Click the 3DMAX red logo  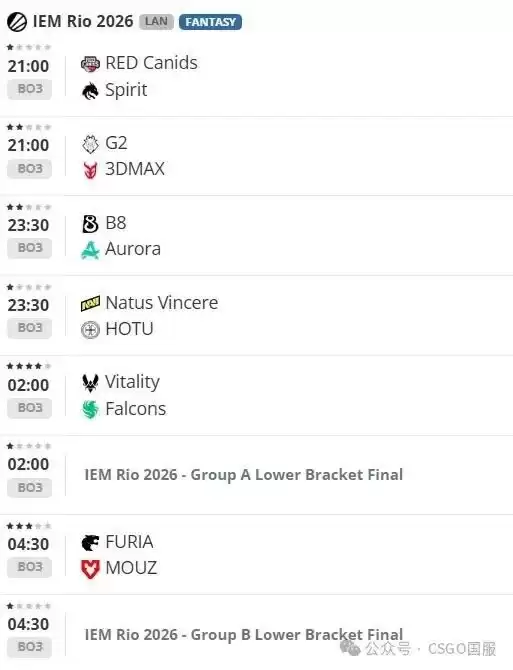pyautogui.click(x=90, y=170)
